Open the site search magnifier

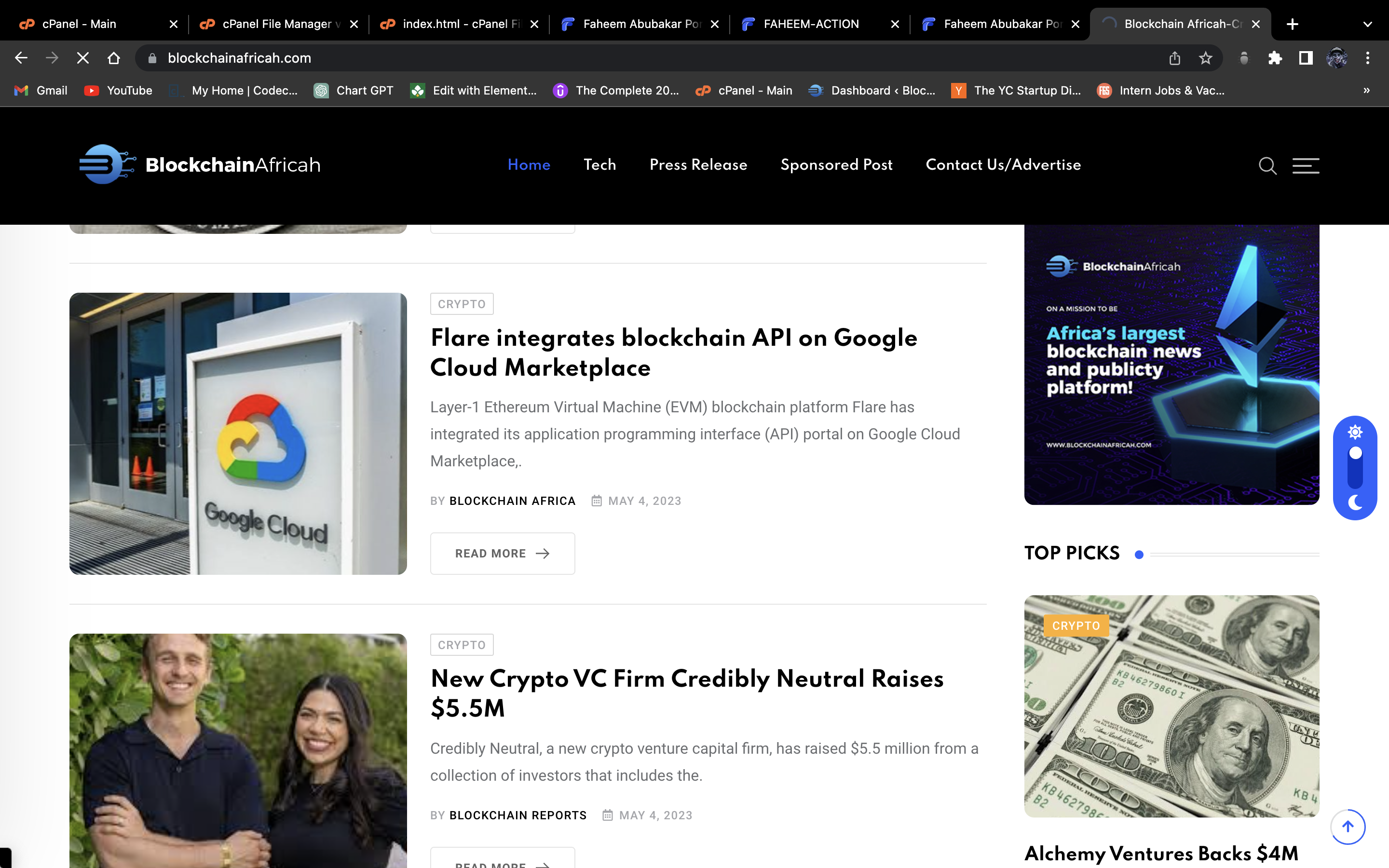pos(1267,166)
